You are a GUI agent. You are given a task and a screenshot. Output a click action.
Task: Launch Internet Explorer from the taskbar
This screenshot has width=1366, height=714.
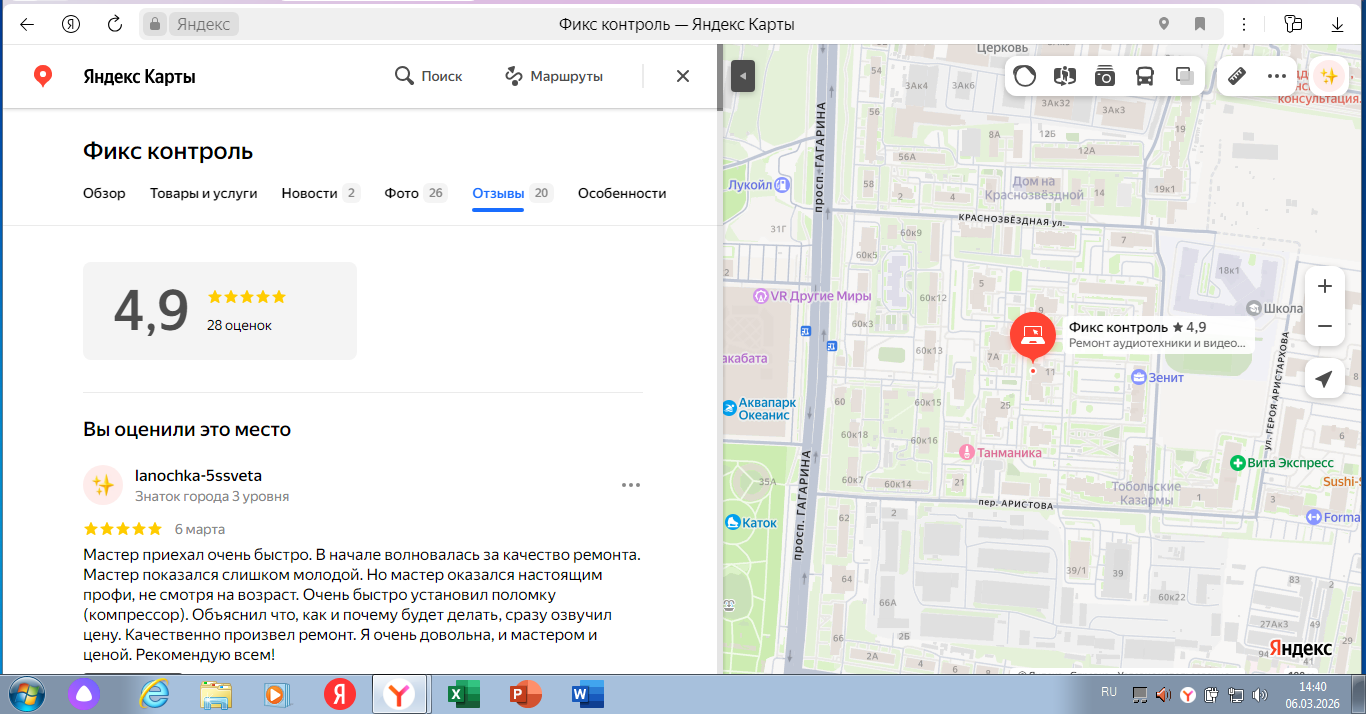click(154, 694)
